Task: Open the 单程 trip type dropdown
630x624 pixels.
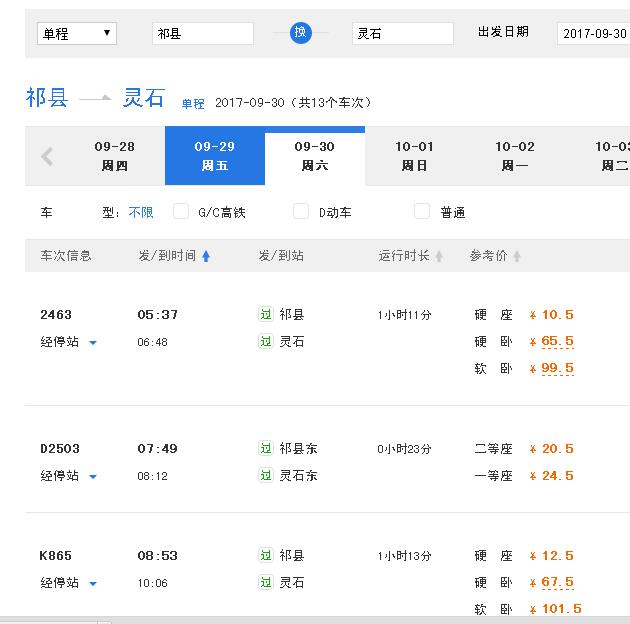Action: pyautogui.click(x=77, y=33)
